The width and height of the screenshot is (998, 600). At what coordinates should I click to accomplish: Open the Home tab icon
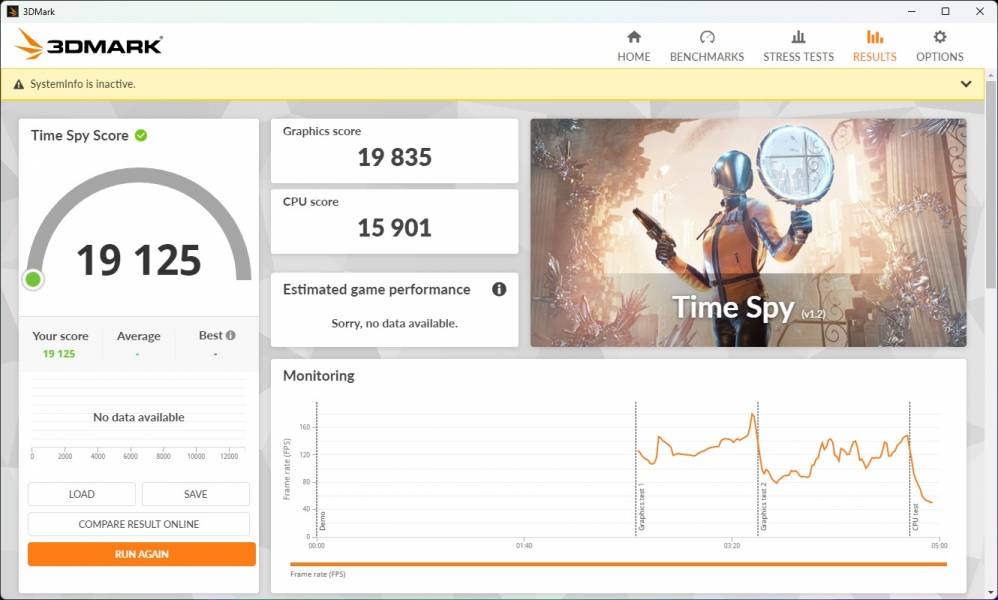point(633,37)
